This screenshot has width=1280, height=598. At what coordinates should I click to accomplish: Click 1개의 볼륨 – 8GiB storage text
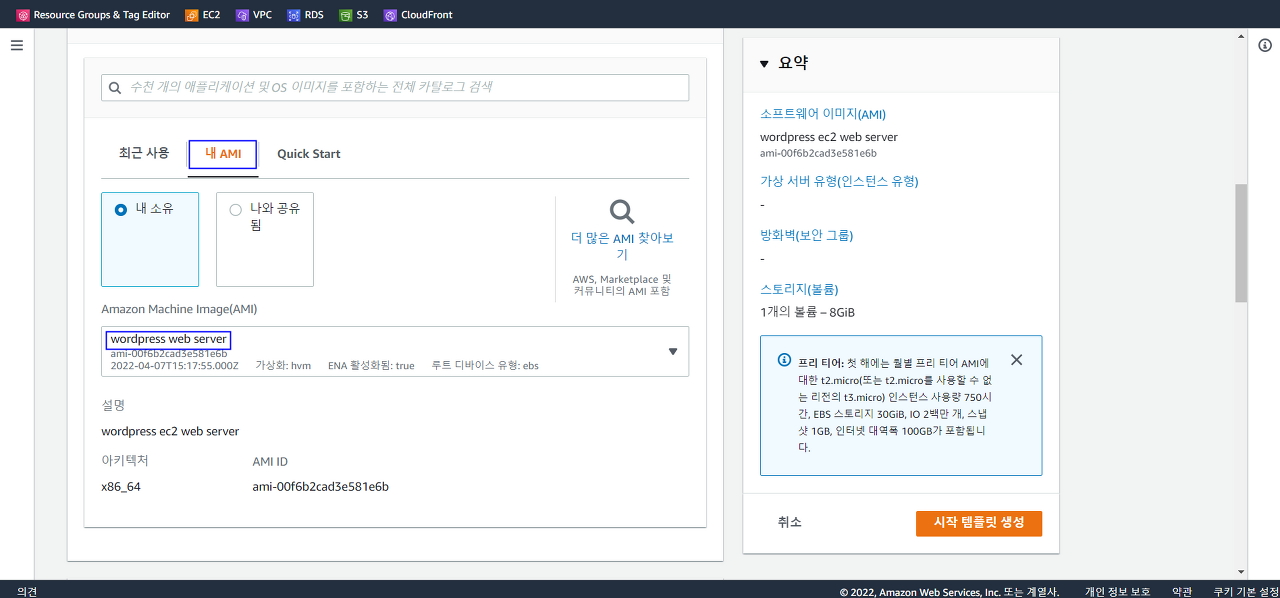click(807, 312)
